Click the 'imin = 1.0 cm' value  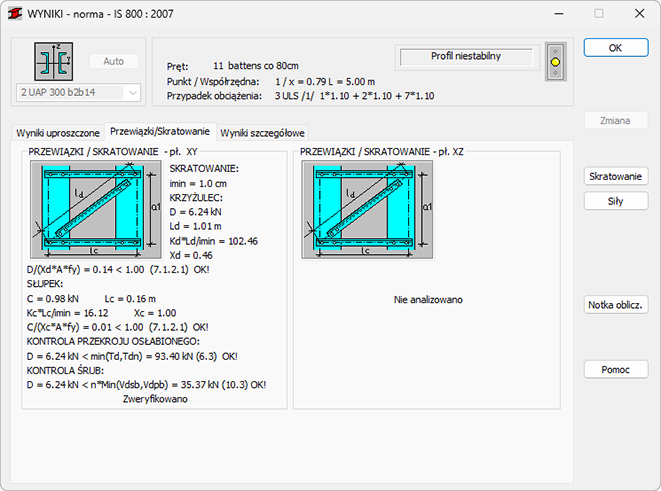pos(198,184)
